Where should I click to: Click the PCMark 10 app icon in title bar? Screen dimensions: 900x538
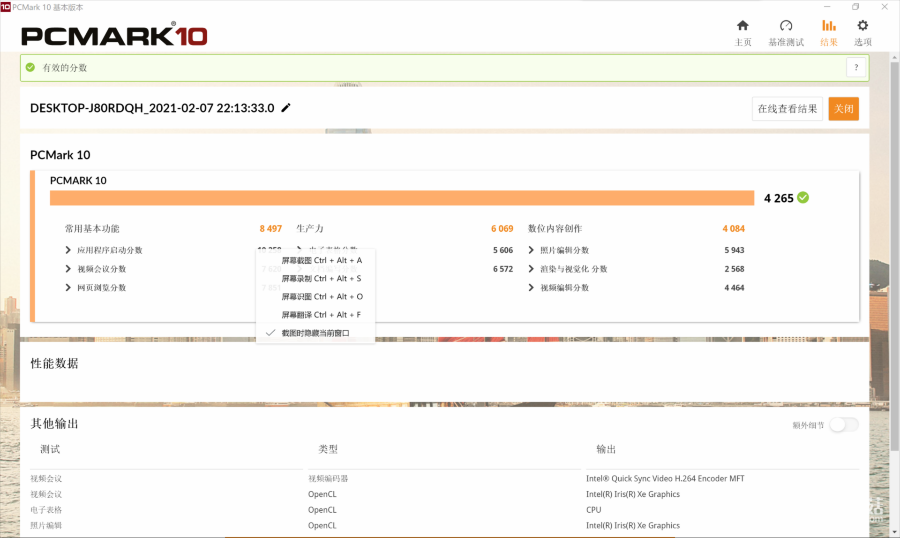point(6,7)
